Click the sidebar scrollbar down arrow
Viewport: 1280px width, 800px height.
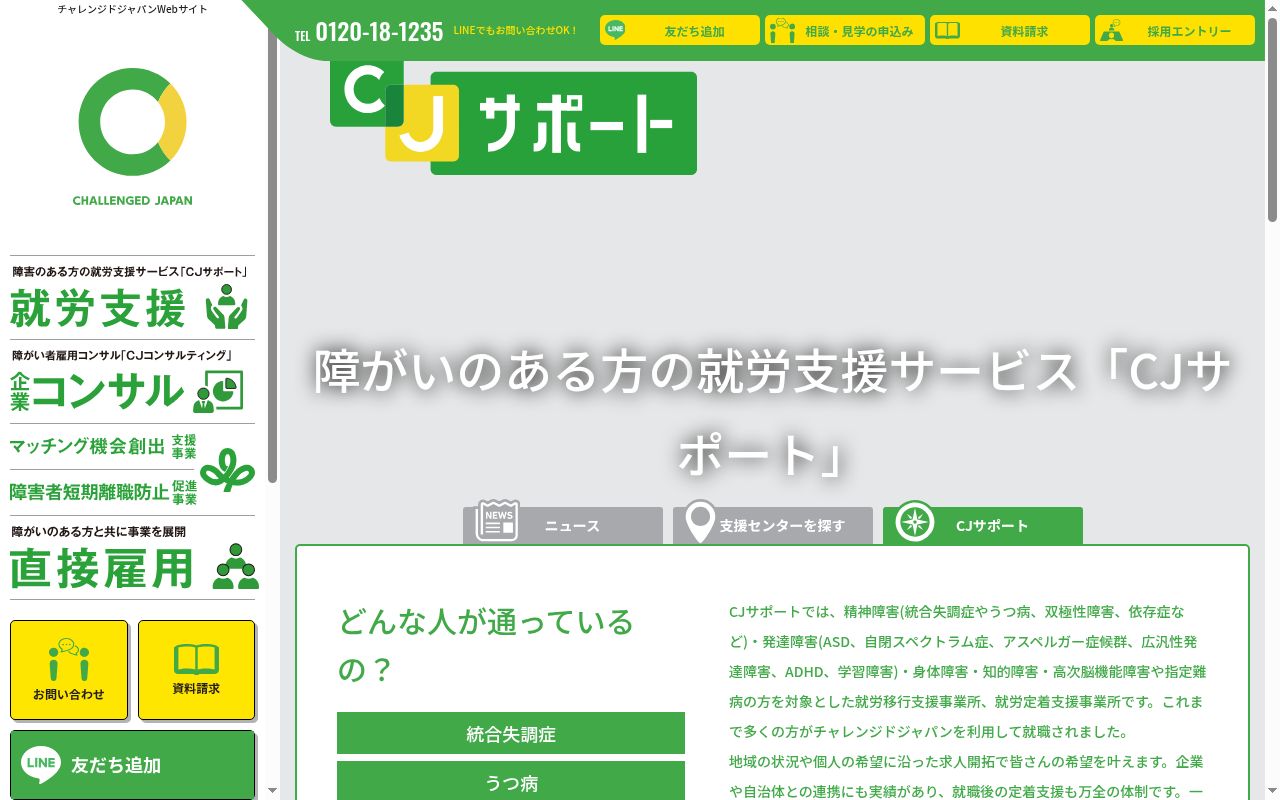(273, 790)
